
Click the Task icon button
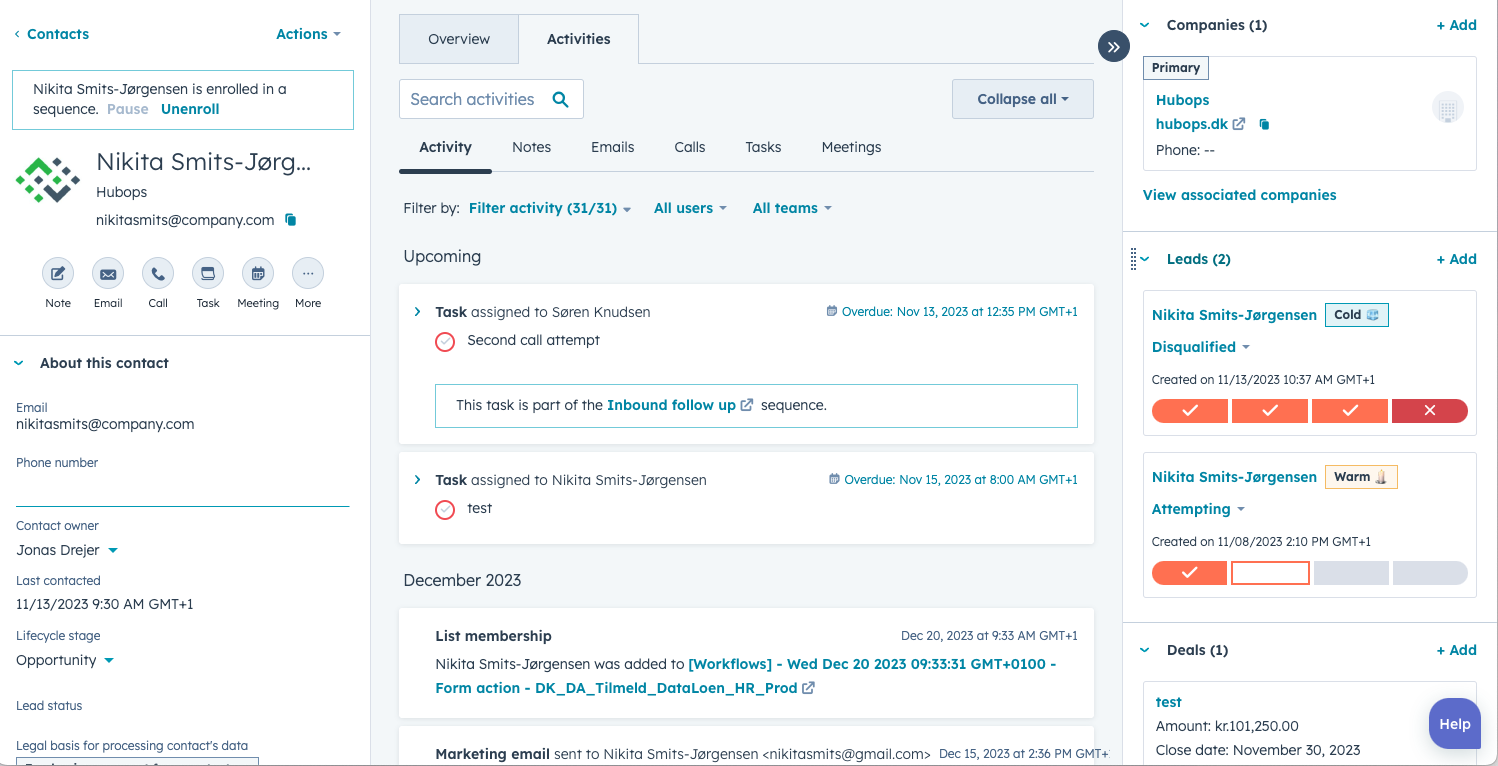tap(208, 273)
